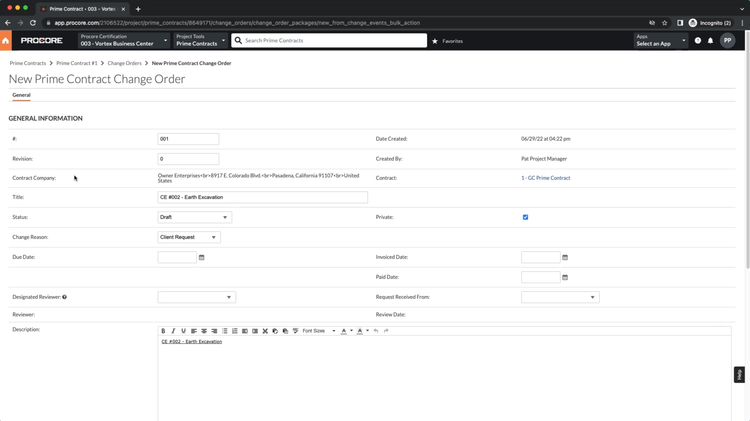
Task: Click into the Description text area
Action: tap(444, 378)
